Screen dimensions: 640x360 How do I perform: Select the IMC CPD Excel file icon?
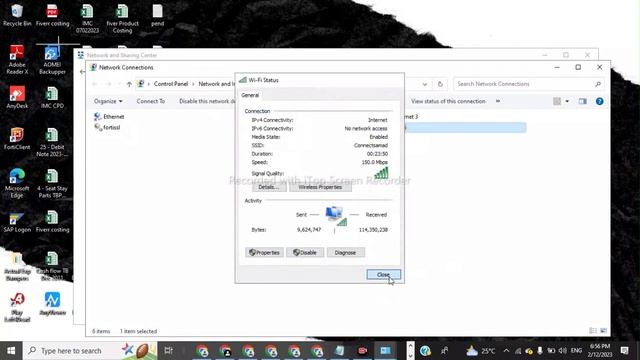52,97
